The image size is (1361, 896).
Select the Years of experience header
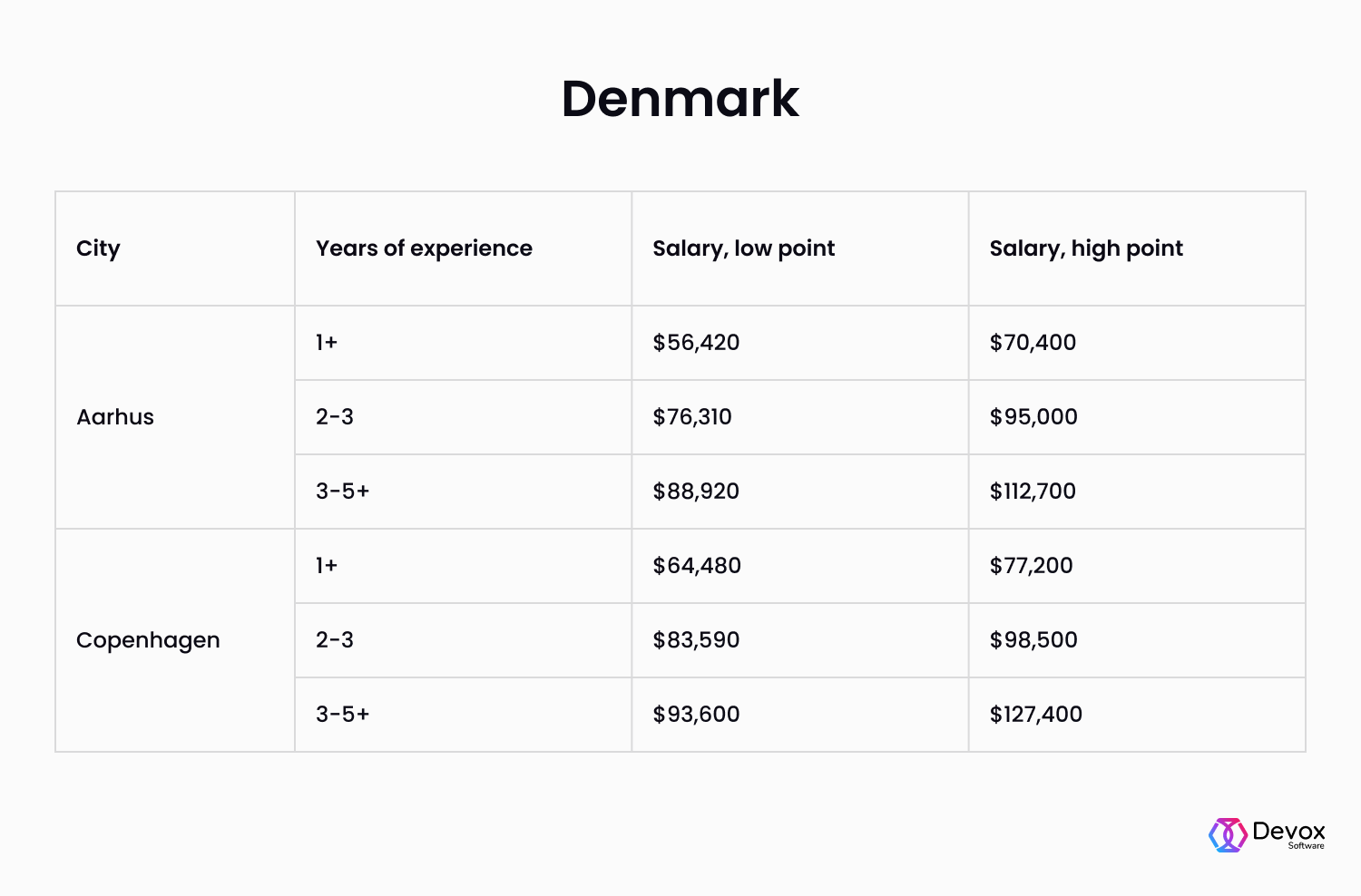tap(424, 248)
